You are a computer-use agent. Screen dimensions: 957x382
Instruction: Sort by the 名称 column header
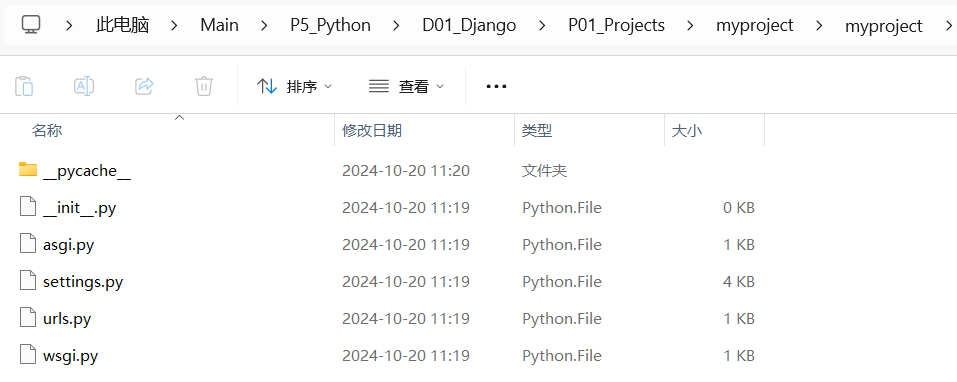point(47,131)
